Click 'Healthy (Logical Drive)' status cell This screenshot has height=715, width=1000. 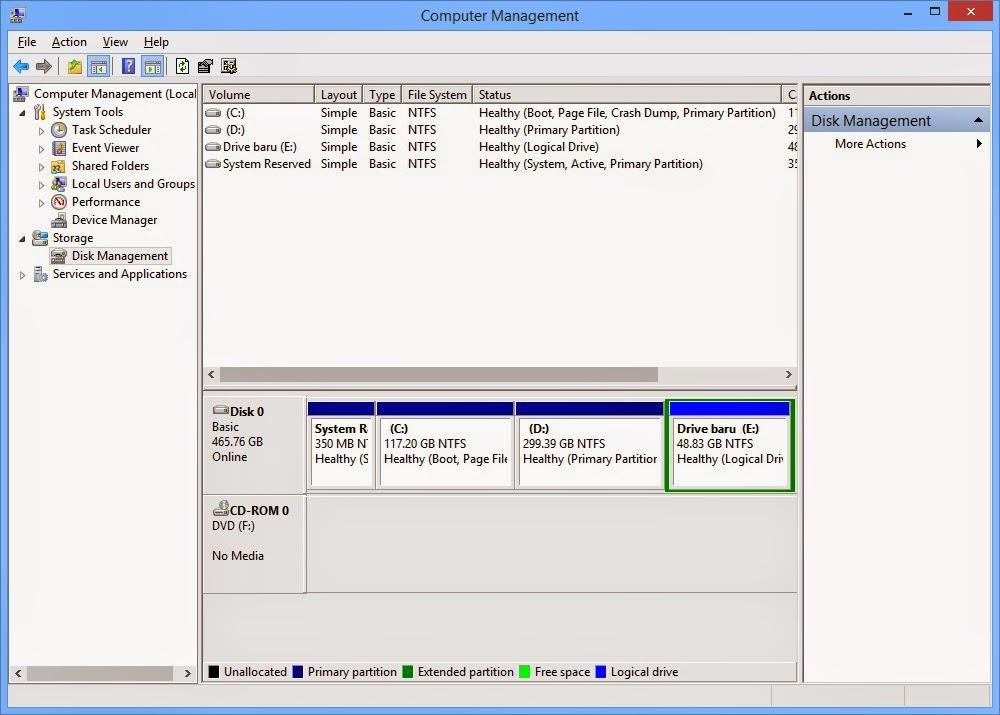pos(539,147)
